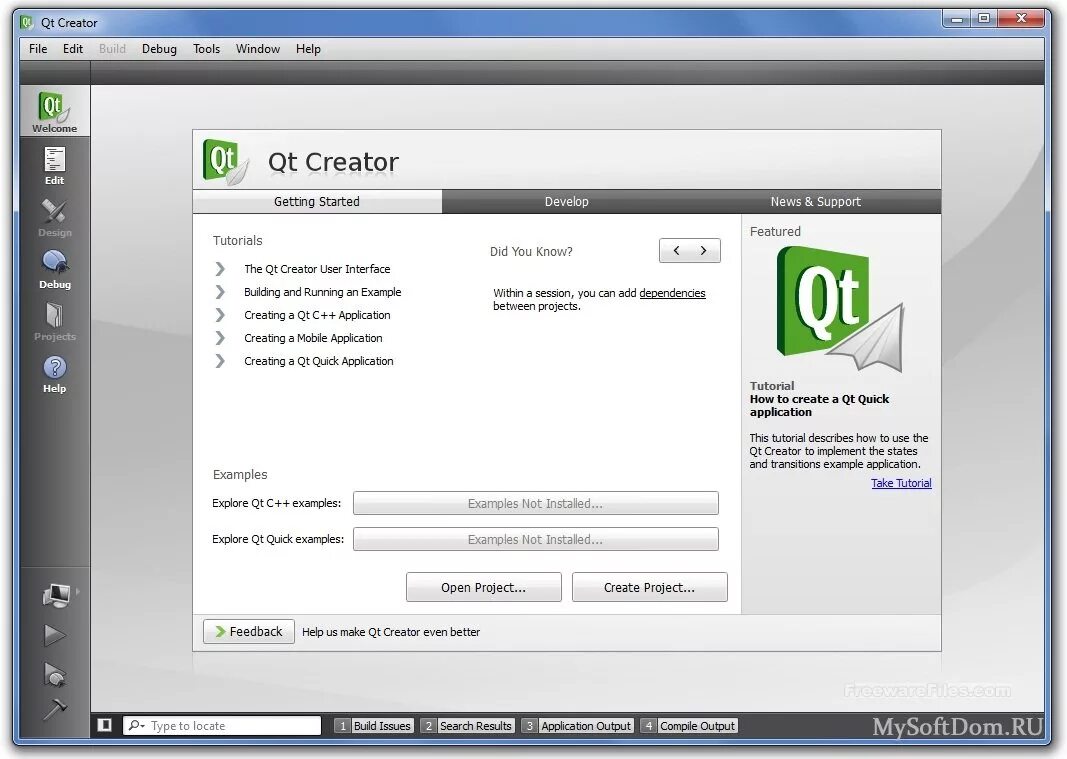The image size is (1067, 759).
Task: Expand chevron beside The Qt Creator User Interface
Action: pos(220,269)
